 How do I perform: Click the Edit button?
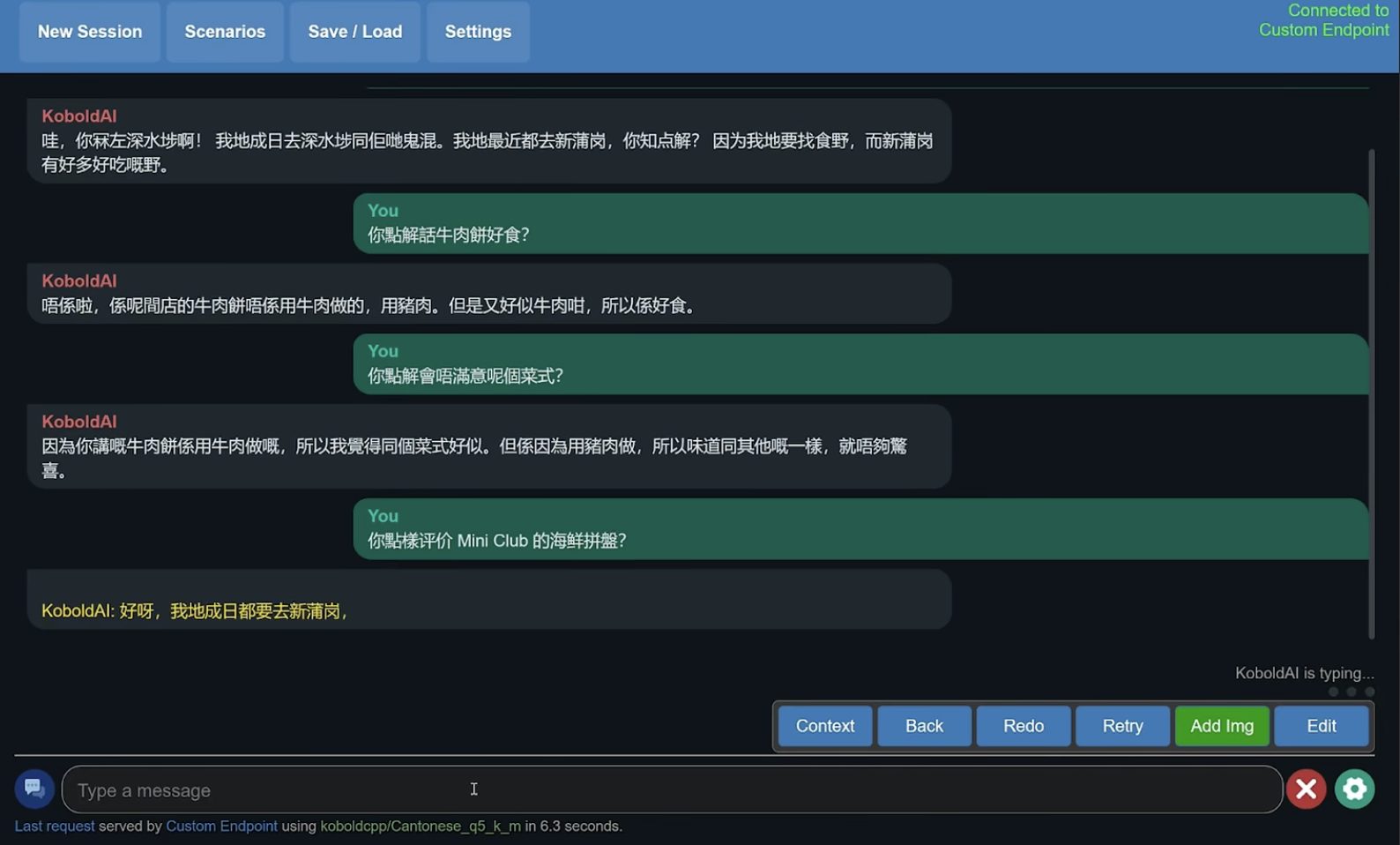pos(1321,726)
